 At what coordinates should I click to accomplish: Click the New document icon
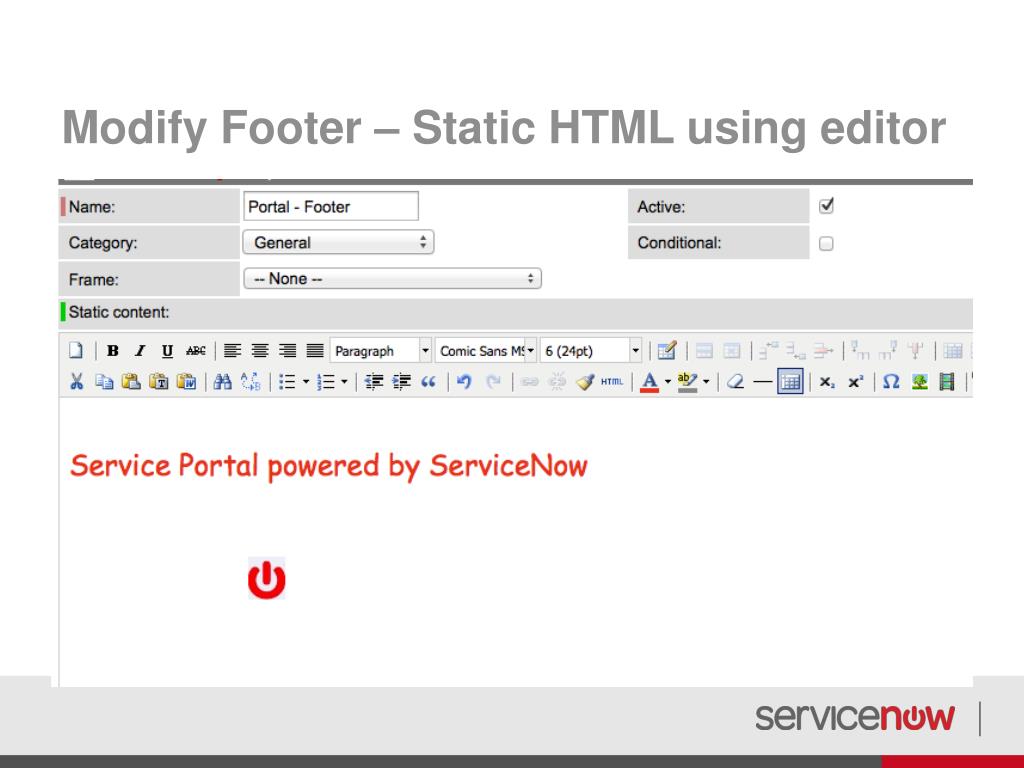76,351
